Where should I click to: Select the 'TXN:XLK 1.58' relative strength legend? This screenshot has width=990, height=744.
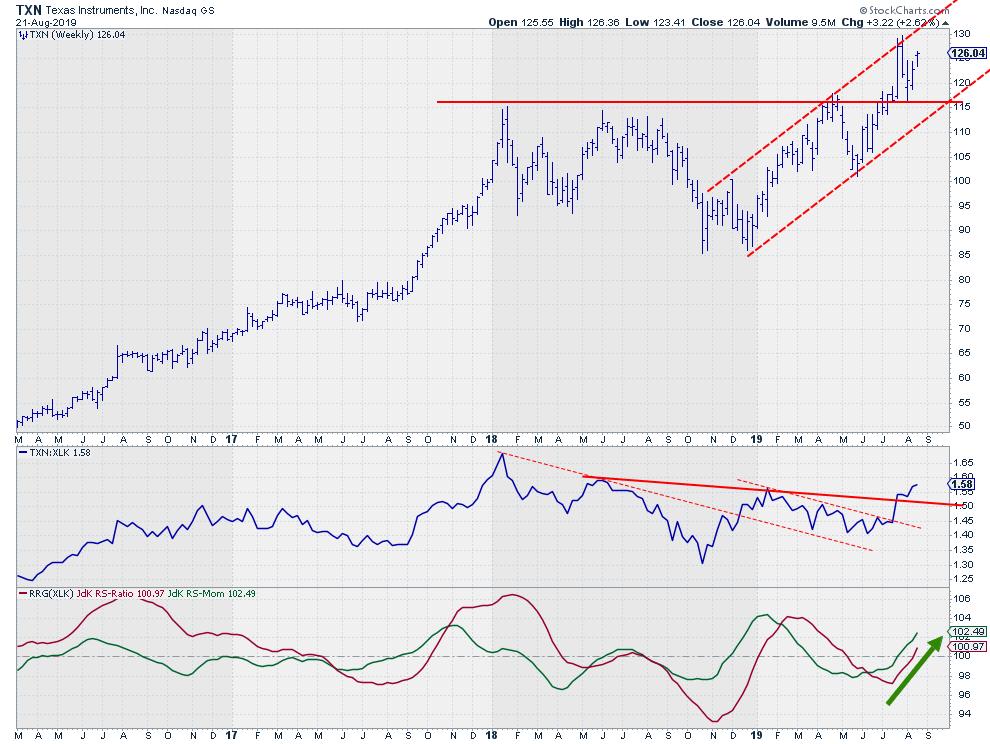[59, 452]
